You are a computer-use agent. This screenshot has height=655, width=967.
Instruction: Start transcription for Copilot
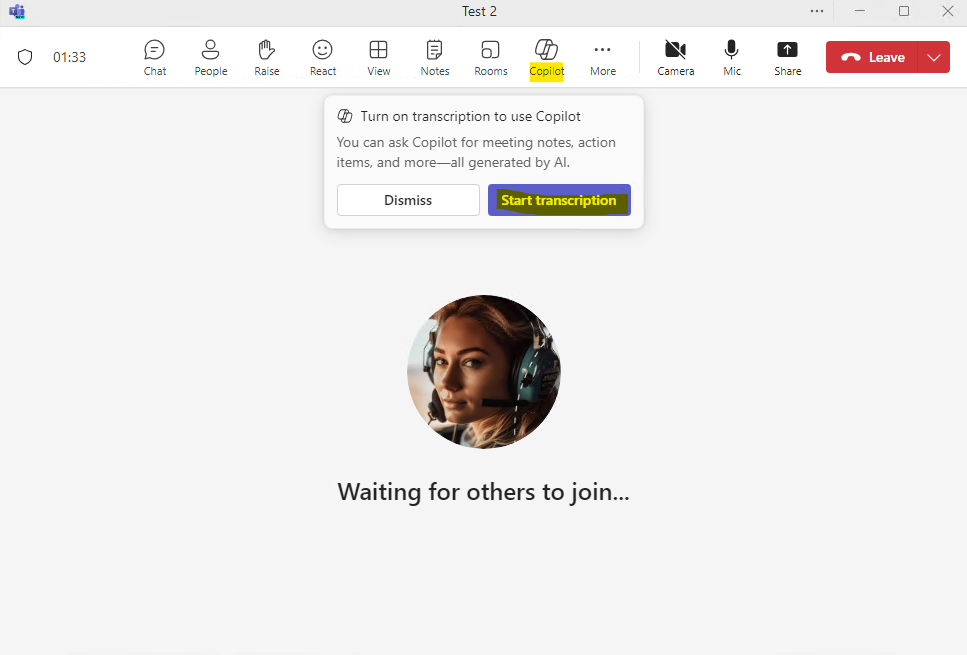click(x=559, y=200)
